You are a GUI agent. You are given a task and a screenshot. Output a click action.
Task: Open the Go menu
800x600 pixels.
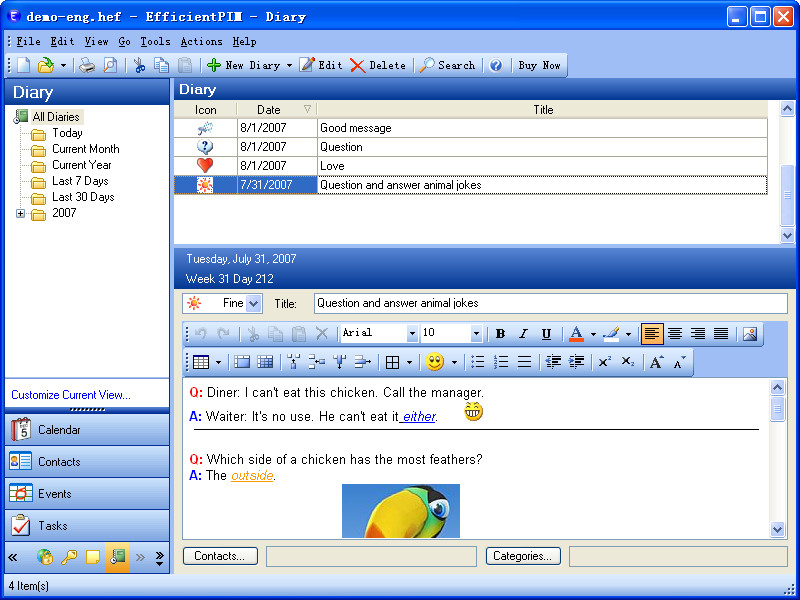(x=124, y=41)
